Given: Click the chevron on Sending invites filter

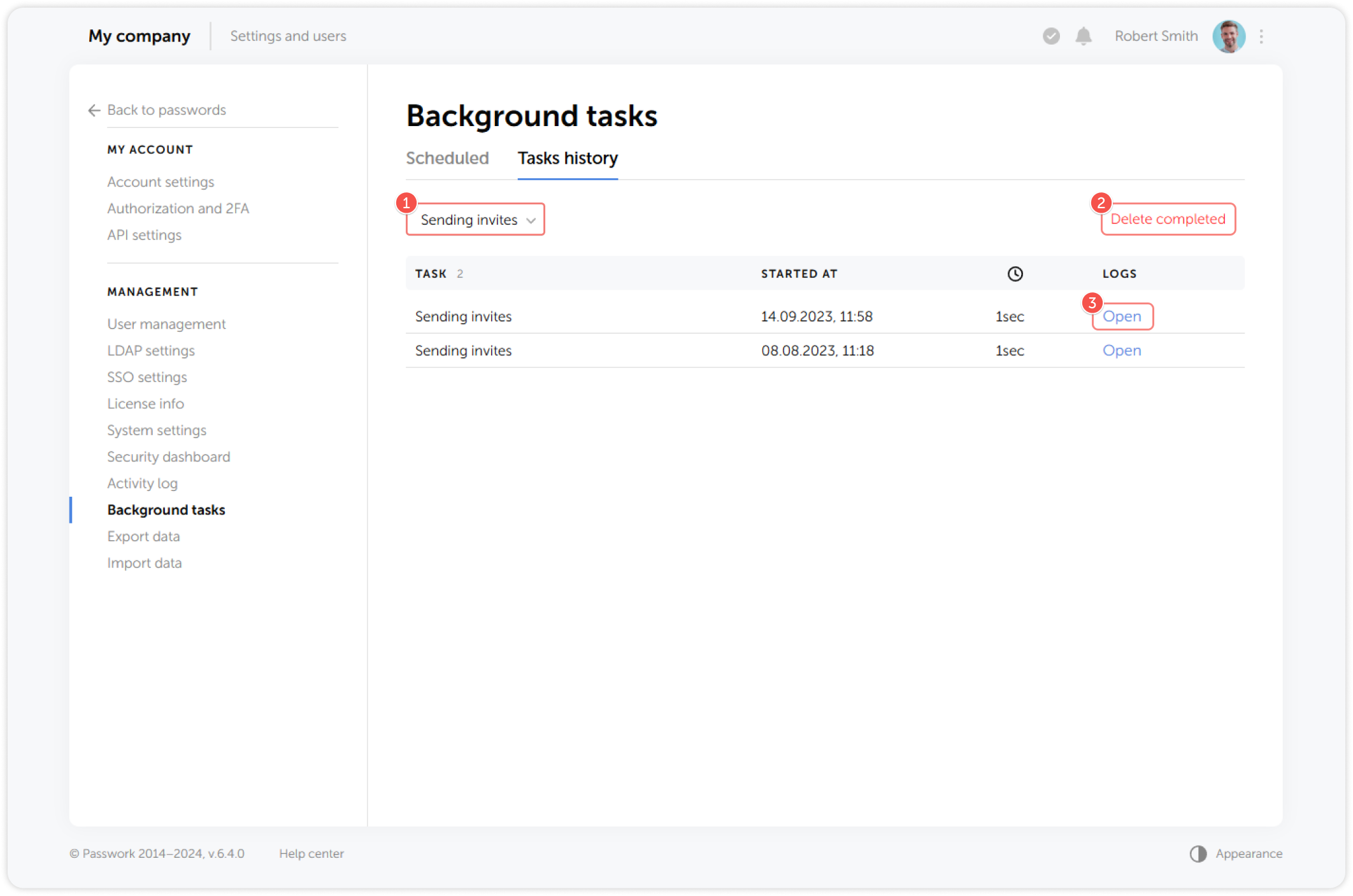Looking at the screenshot, I should (532, 220).
